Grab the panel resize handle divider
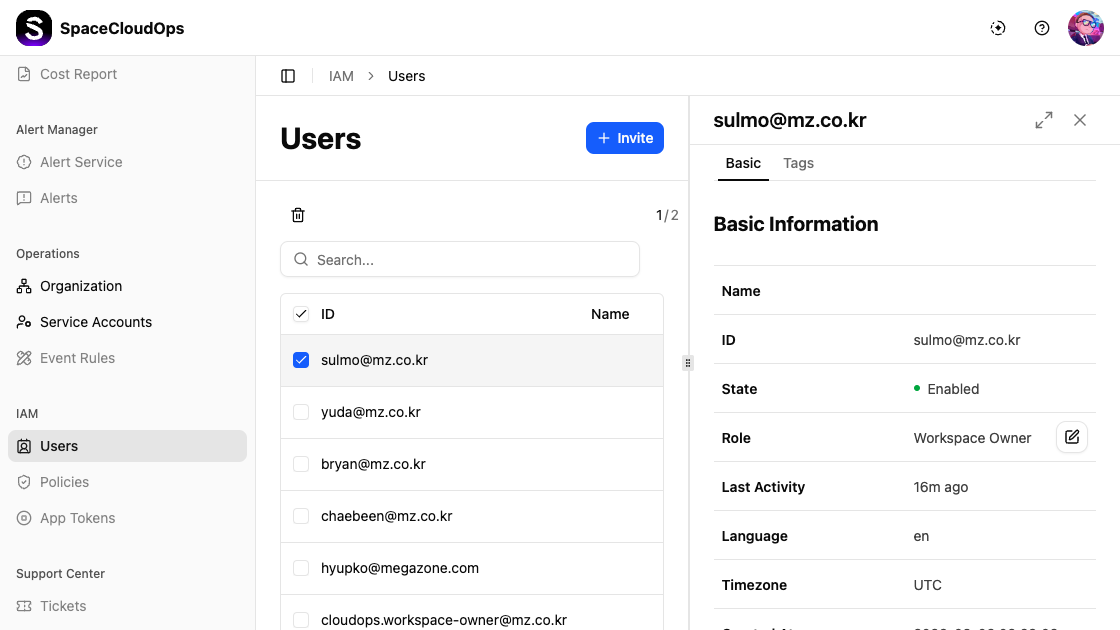 pyautogui.click(x=688, y=363)
